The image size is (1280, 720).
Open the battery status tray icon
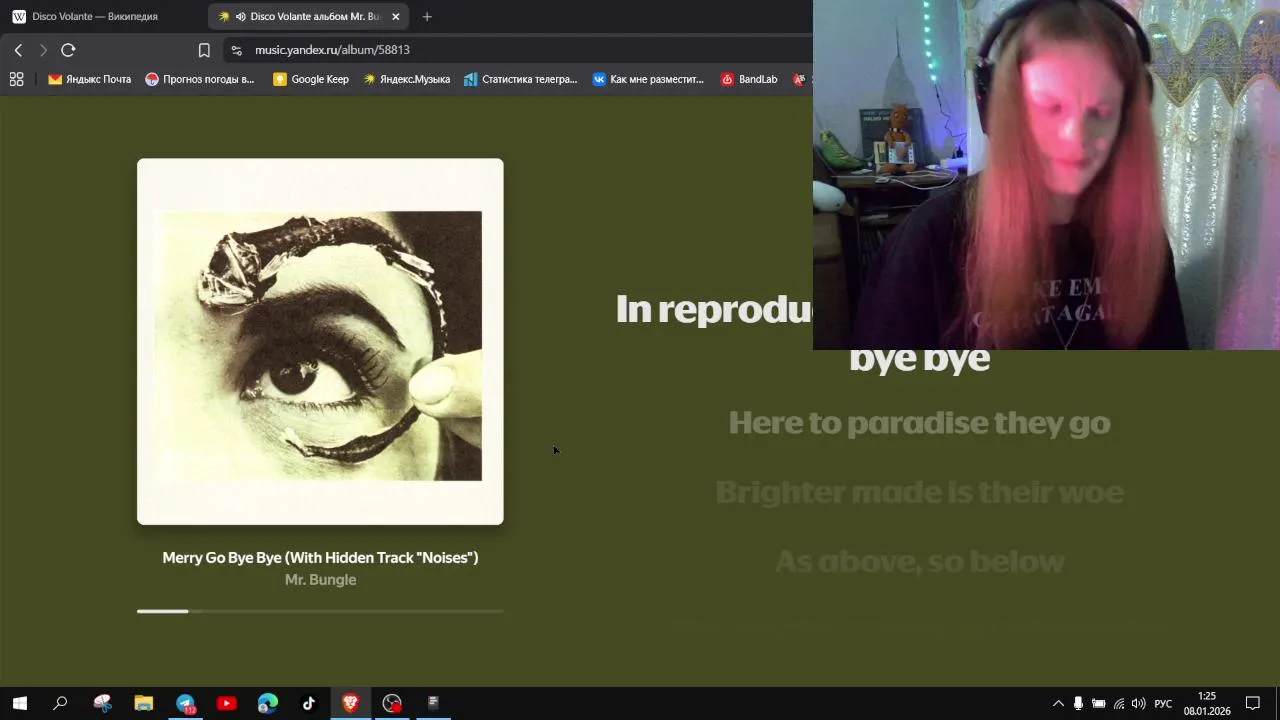[1098, 704]
